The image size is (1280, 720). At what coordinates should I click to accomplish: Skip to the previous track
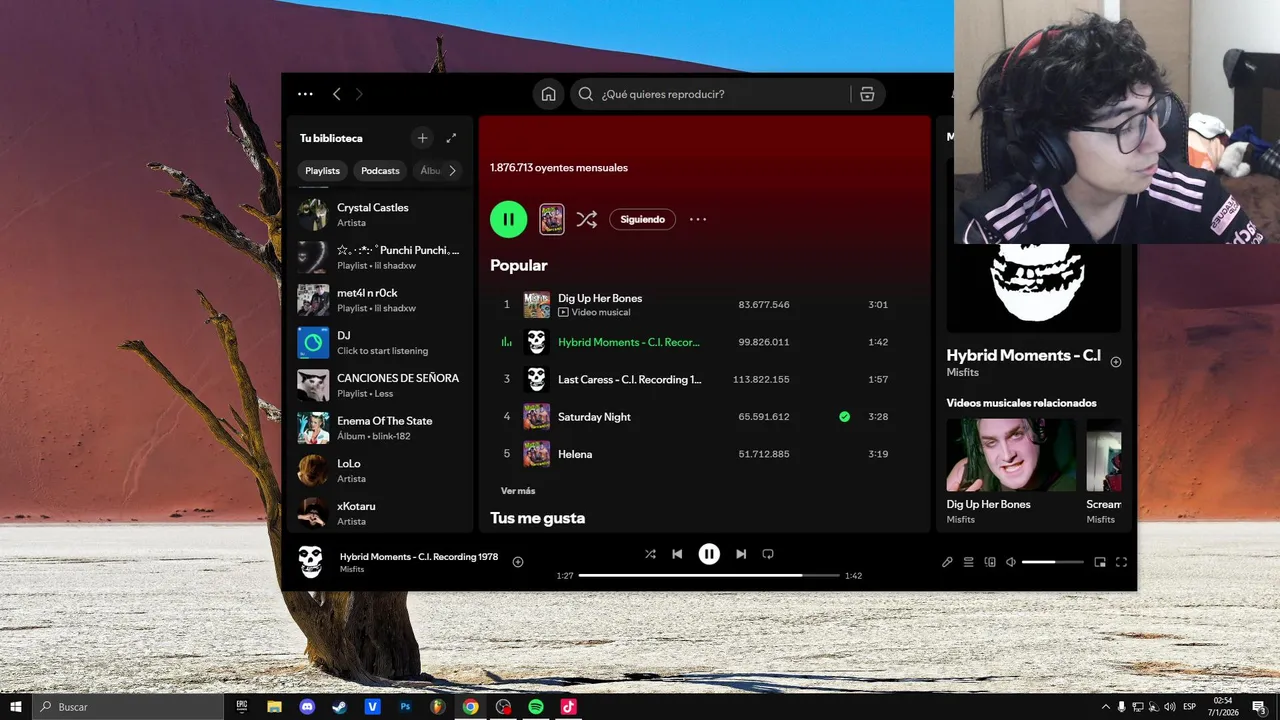(x=677, y=554)
